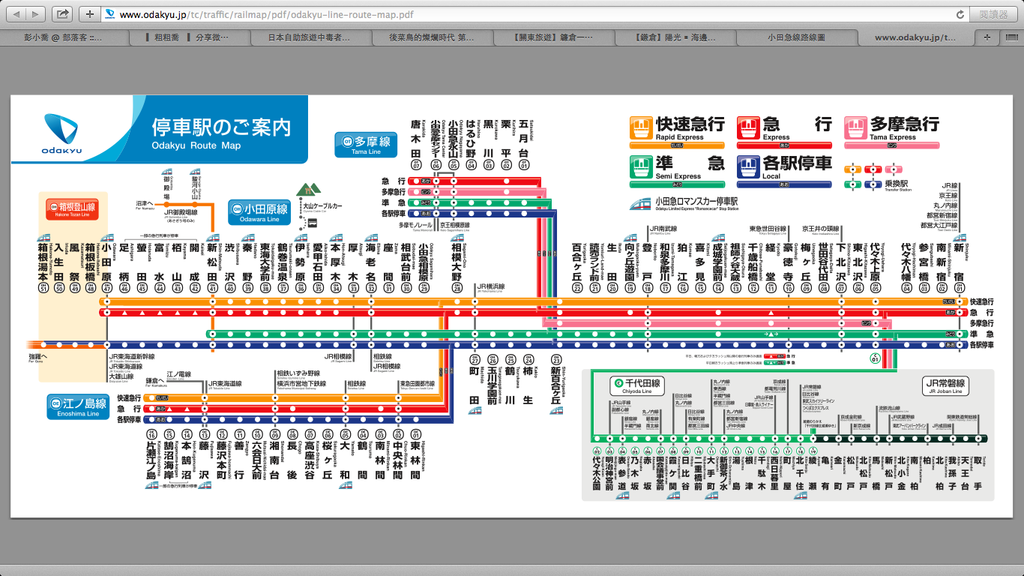
Task: Switch to the 【鎌倉】陽光 海邊 tab
Action: point(676,38)
